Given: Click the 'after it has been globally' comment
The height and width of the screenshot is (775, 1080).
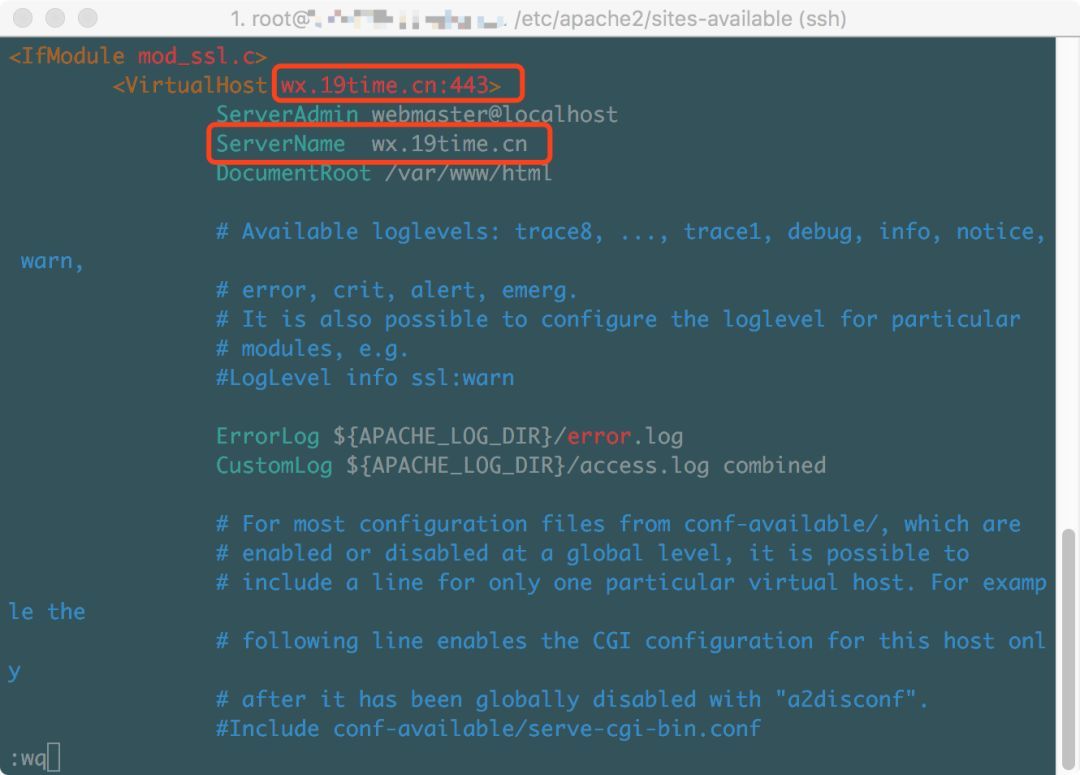Looking at the screenshot, I should coord(572,700).
